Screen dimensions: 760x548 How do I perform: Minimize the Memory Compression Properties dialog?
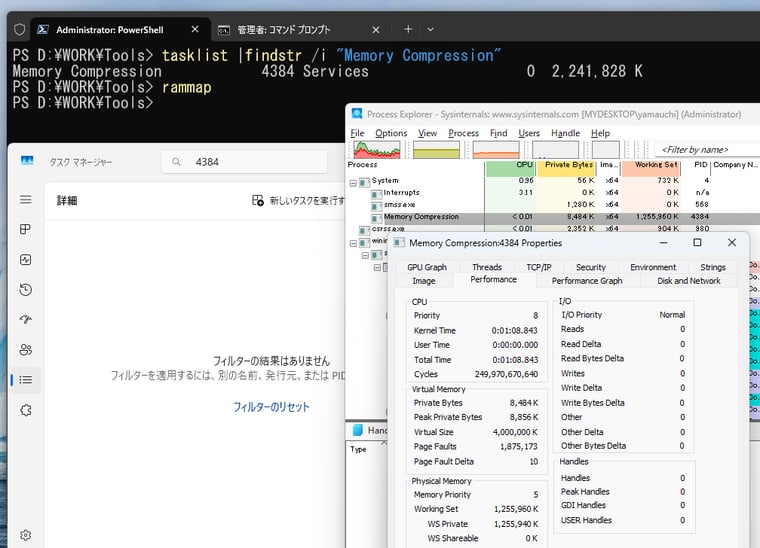coord(664,242)
